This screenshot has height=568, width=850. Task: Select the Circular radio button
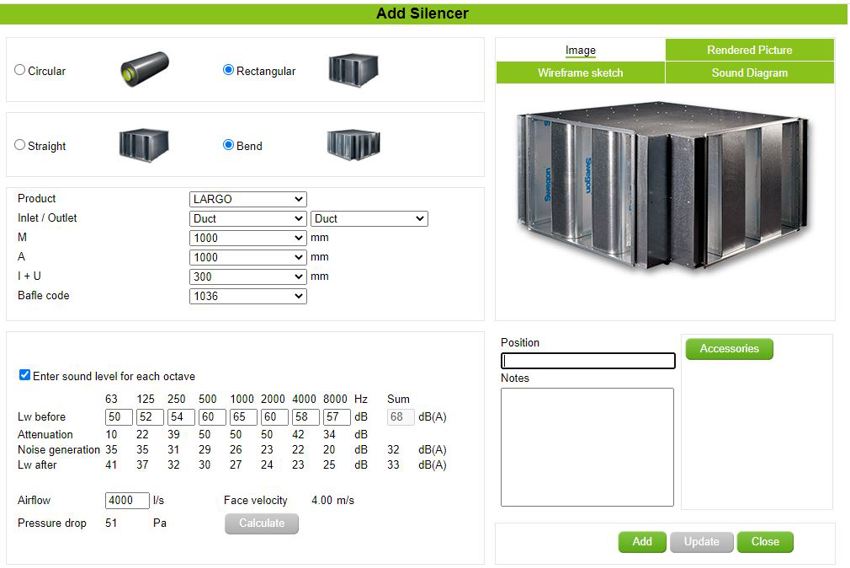[20, 70]
